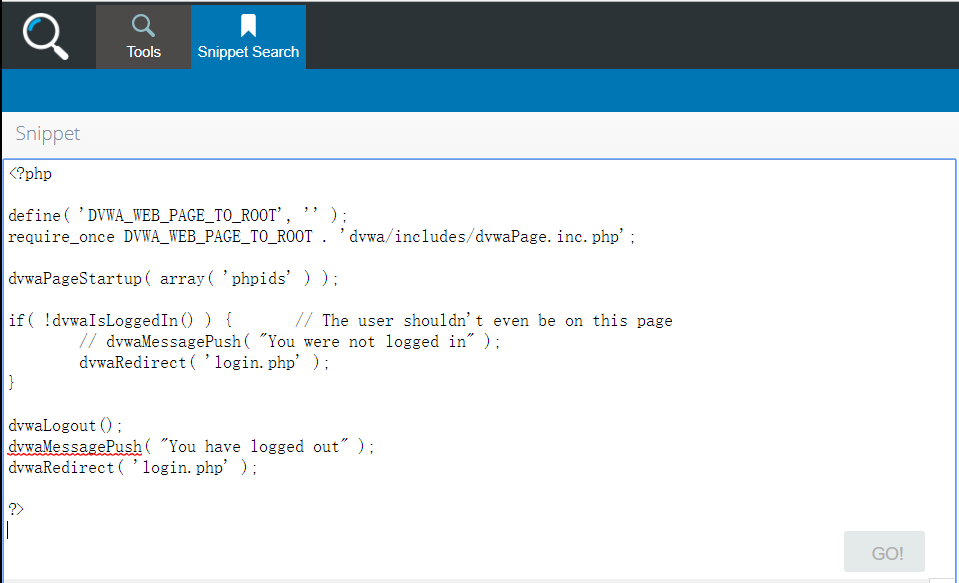The image size is (959, 583).
Task: Click the large magnifier logo icon
Action: (x=45, y=37)
